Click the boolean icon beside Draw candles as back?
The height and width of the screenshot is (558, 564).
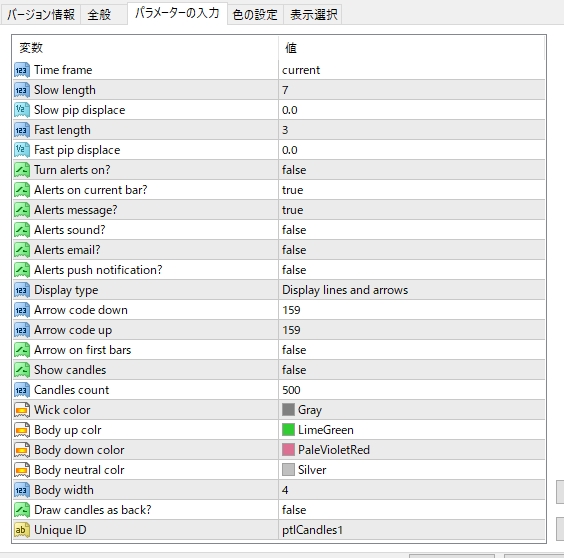[22, 509]
